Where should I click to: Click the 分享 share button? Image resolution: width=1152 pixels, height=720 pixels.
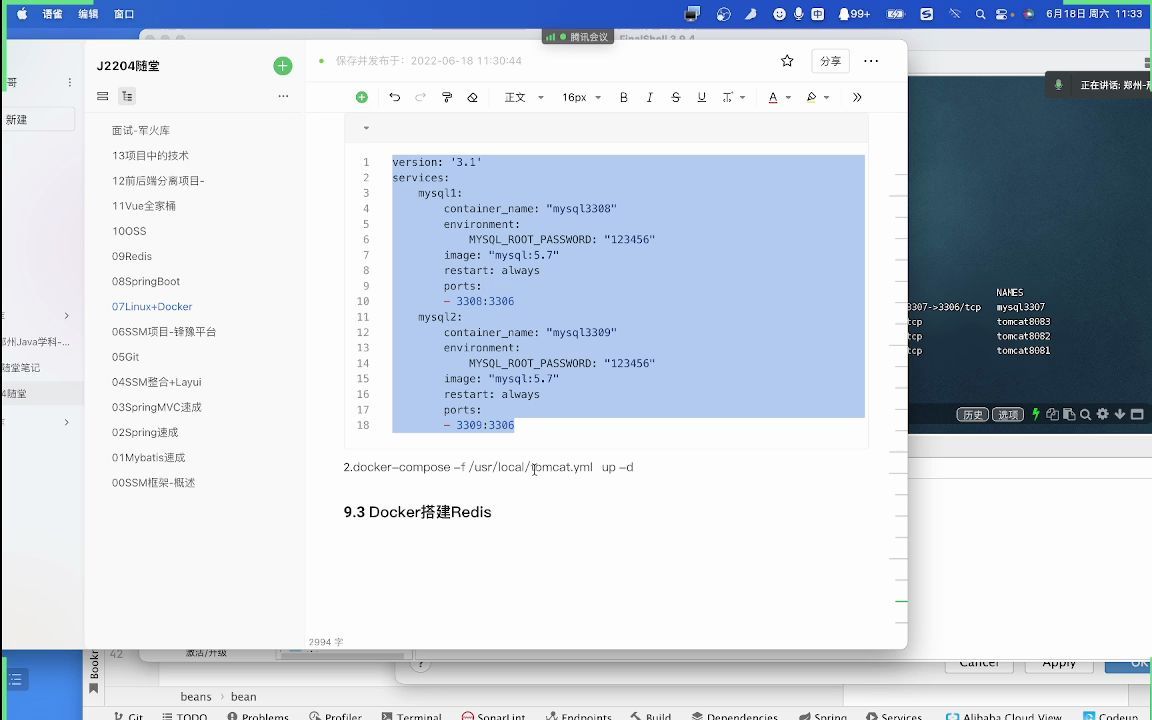830,60
